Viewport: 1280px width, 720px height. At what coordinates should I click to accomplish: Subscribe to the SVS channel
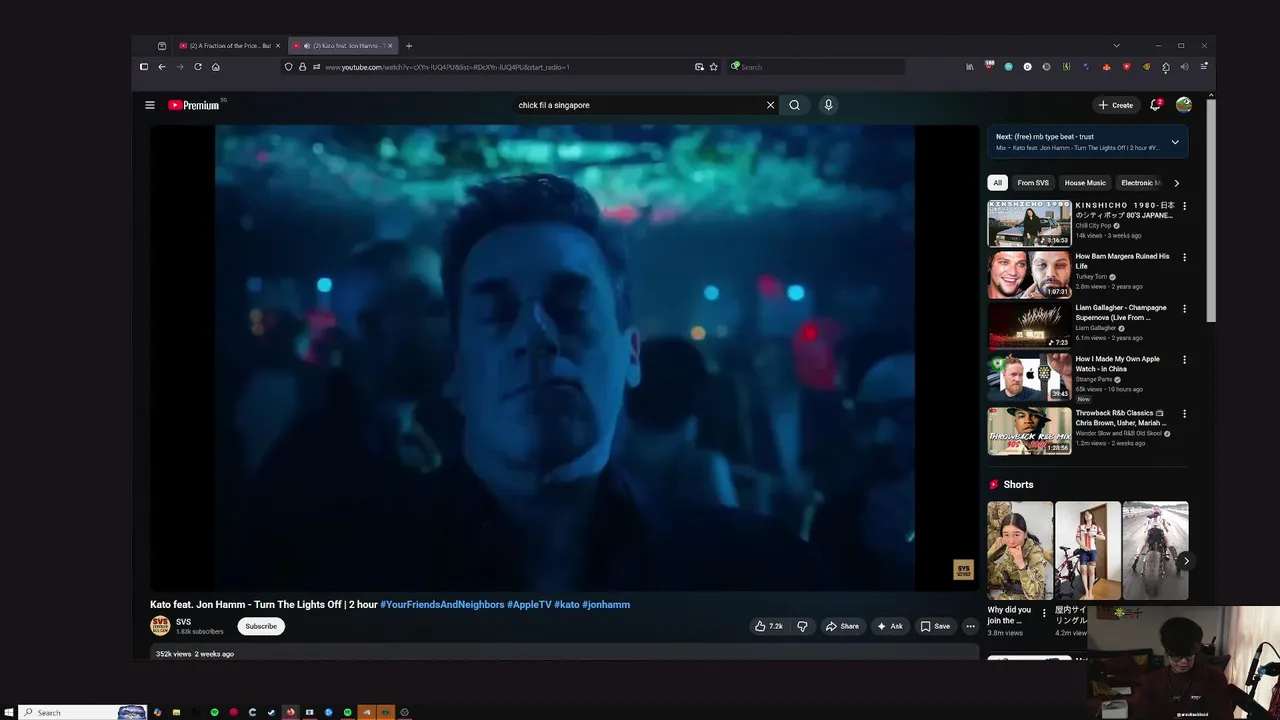(261, 626)
